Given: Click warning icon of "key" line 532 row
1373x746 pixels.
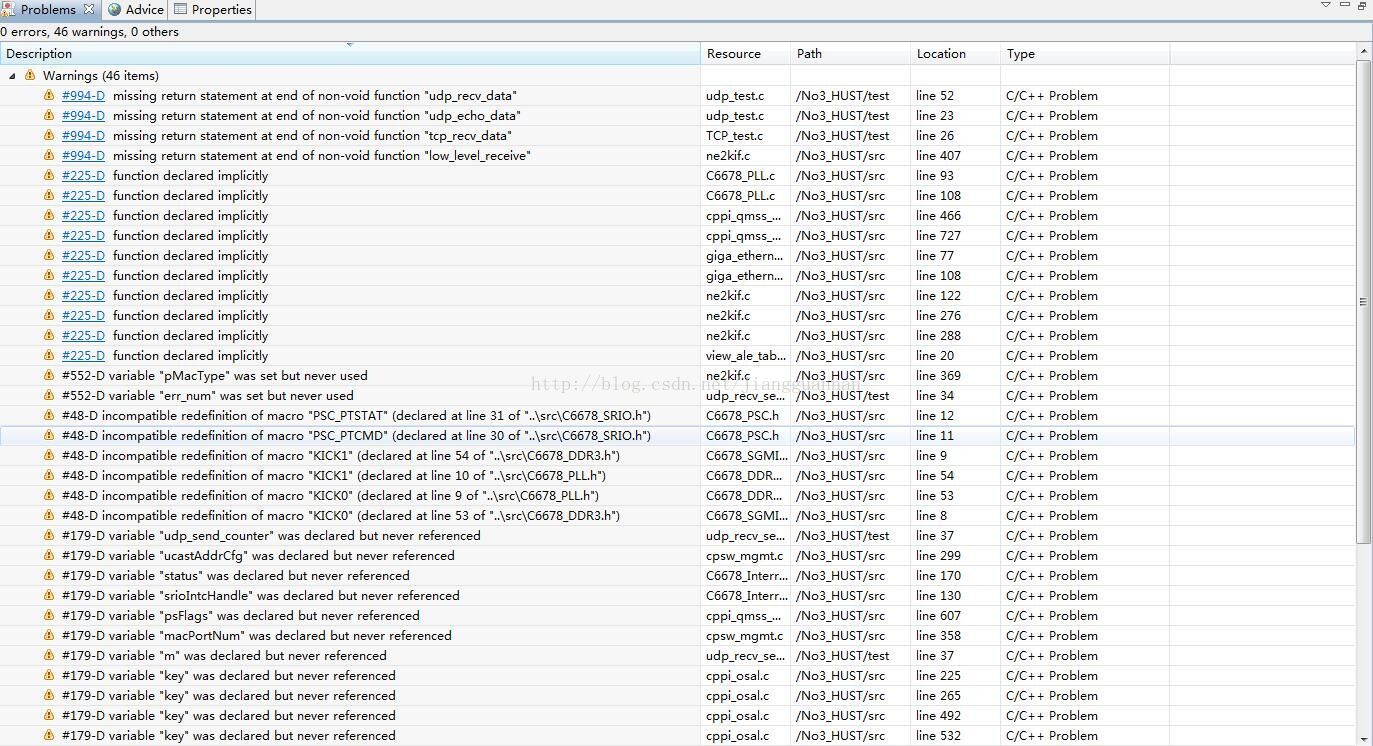Looking at the screenshot, I should coord(49,736).
